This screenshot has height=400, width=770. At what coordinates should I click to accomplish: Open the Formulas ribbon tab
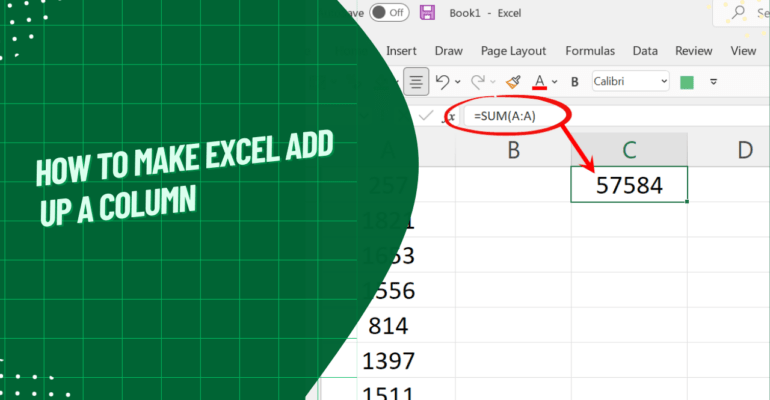[590, 51]
